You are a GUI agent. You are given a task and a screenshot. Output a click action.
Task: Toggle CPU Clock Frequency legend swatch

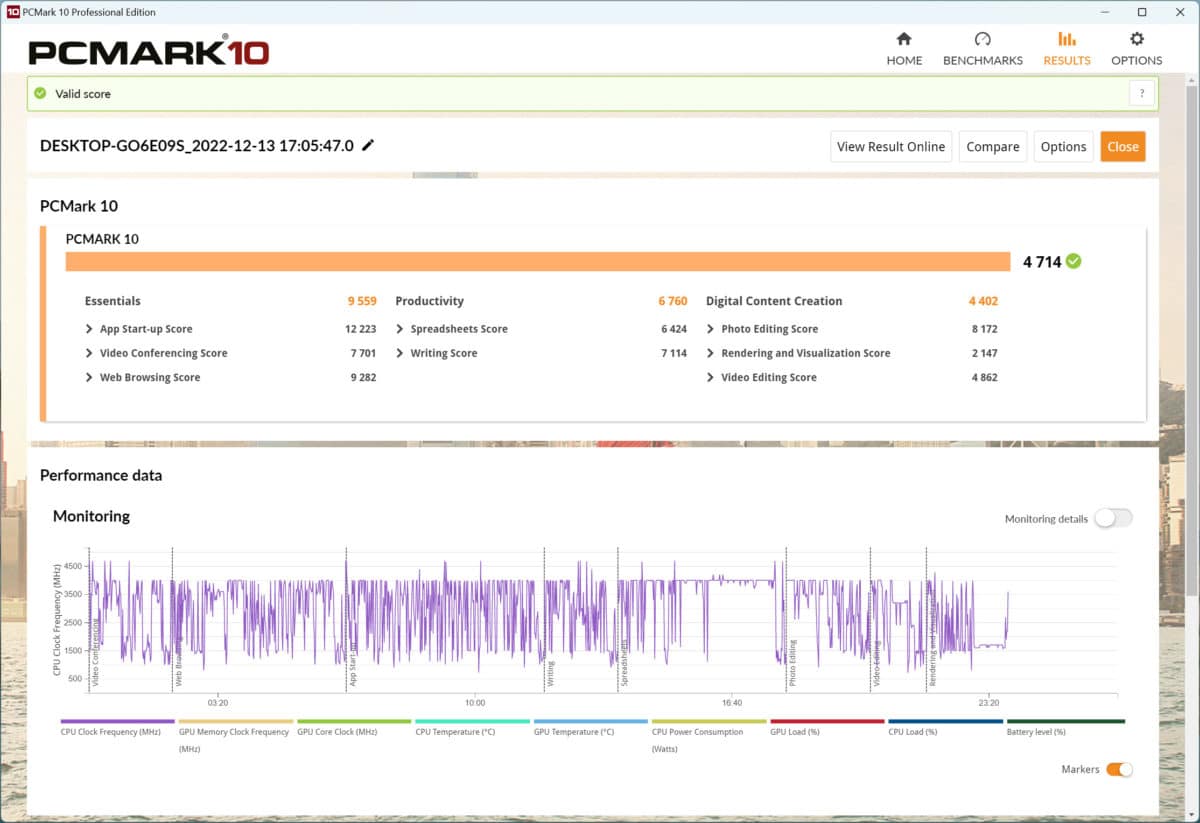click(120, 721)
